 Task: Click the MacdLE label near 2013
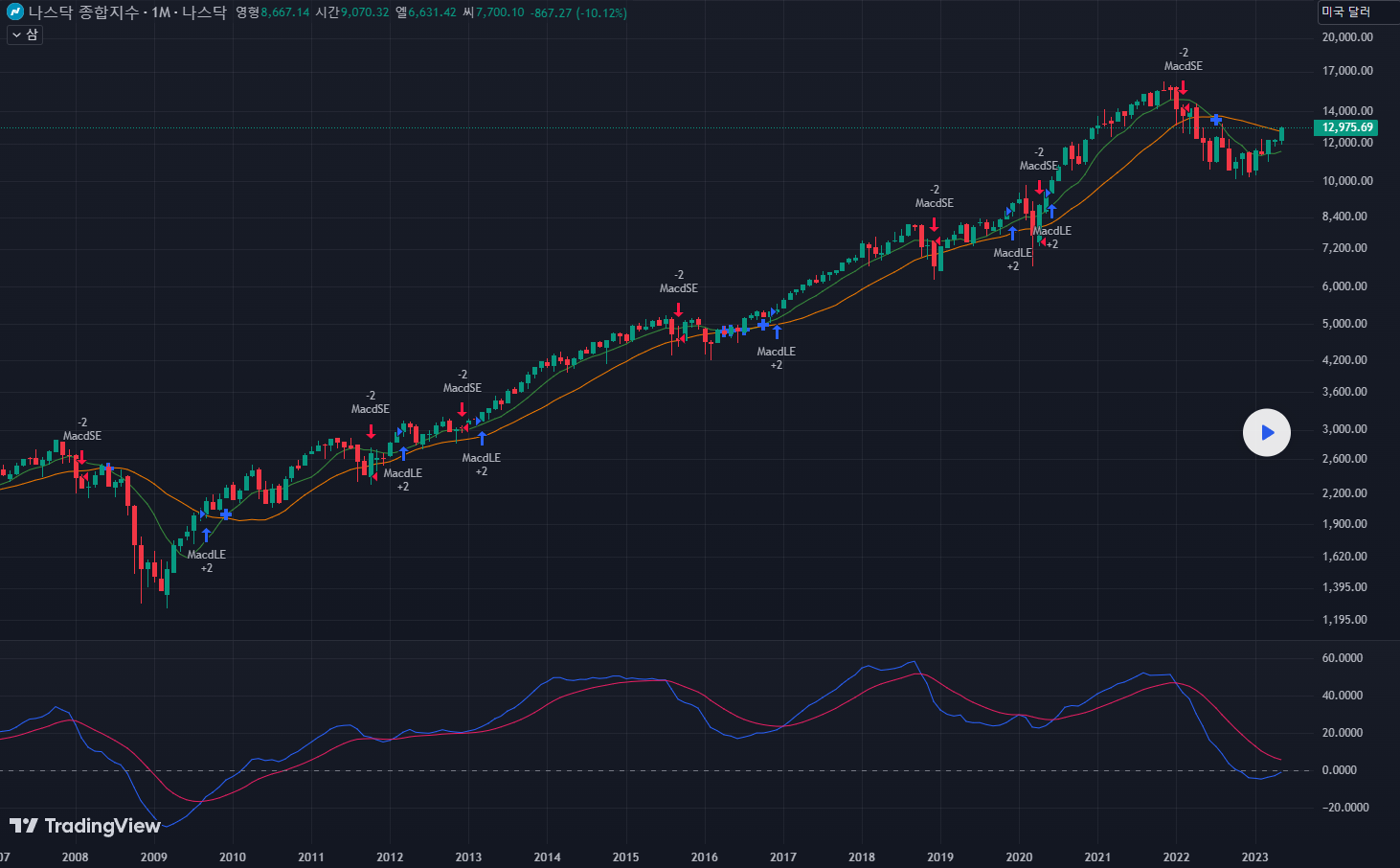[482, 458]
